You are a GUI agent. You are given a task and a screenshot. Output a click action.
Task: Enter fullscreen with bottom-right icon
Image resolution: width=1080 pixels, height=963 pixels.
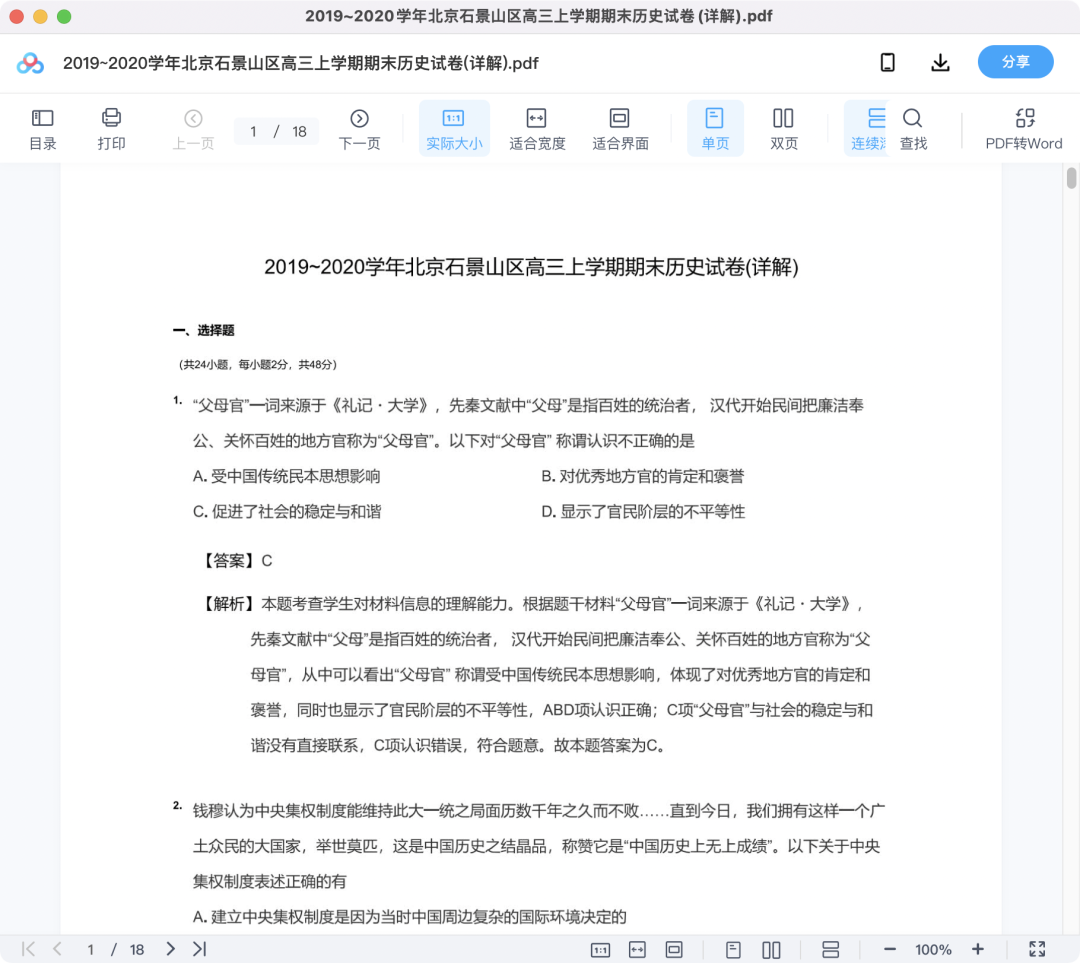tap(1037, 949)
